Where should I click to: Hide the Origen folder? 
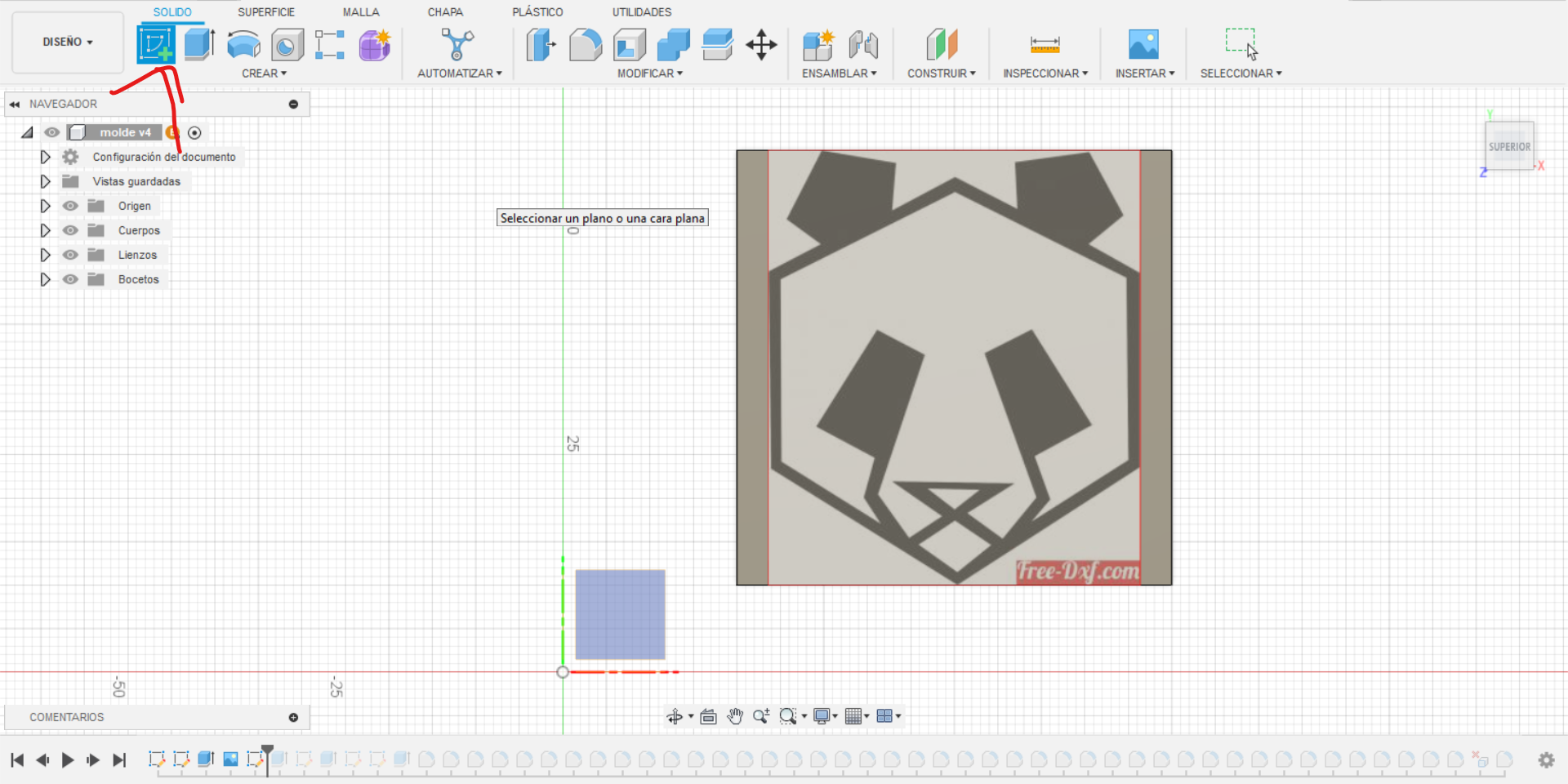point(71,206)
